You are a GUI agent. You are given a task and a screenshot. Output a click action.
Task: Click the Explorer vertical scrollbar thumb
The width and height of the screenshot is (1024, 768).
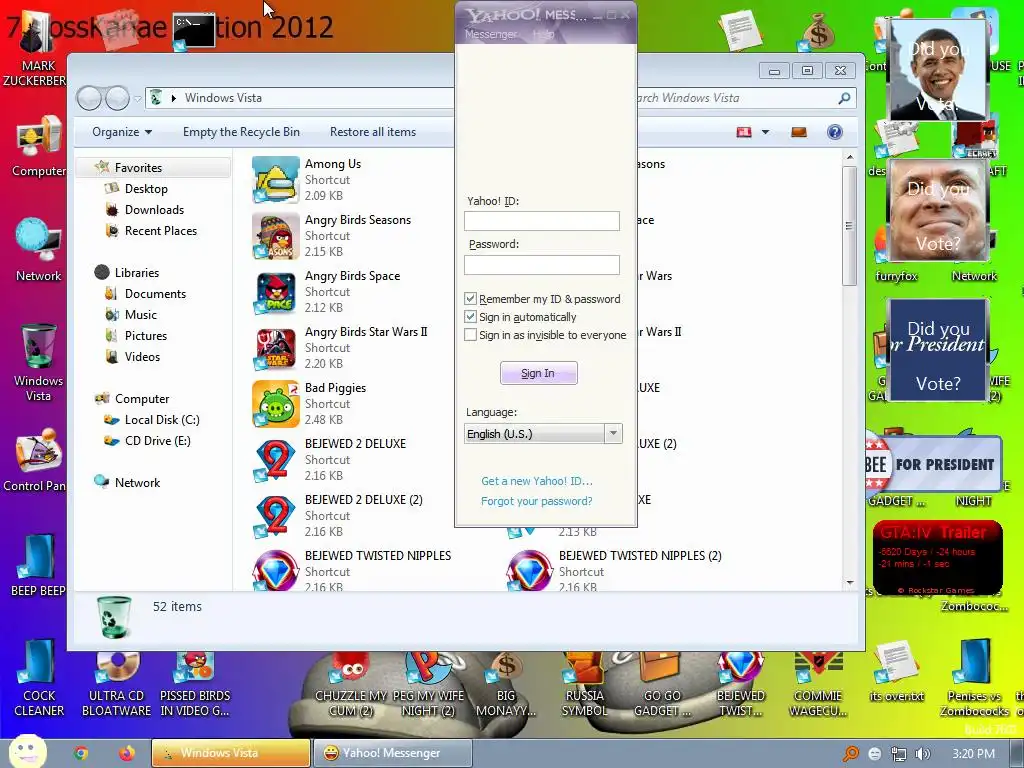849,225
